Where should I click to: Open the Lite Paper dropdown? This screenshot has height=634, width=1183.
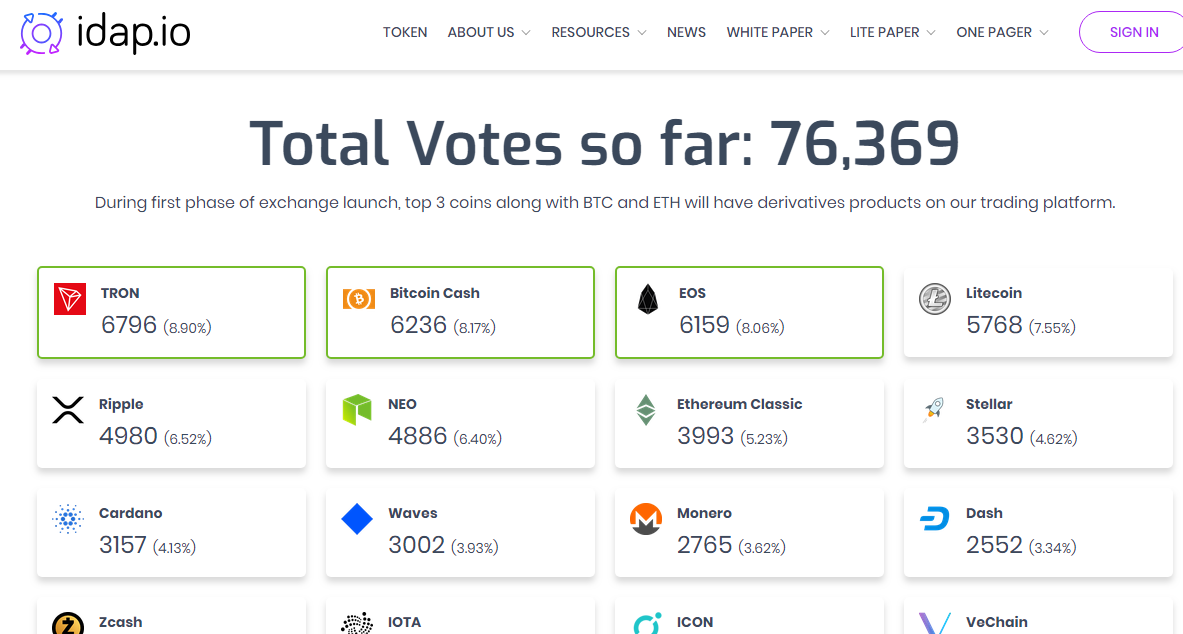(x=892, y=32)
